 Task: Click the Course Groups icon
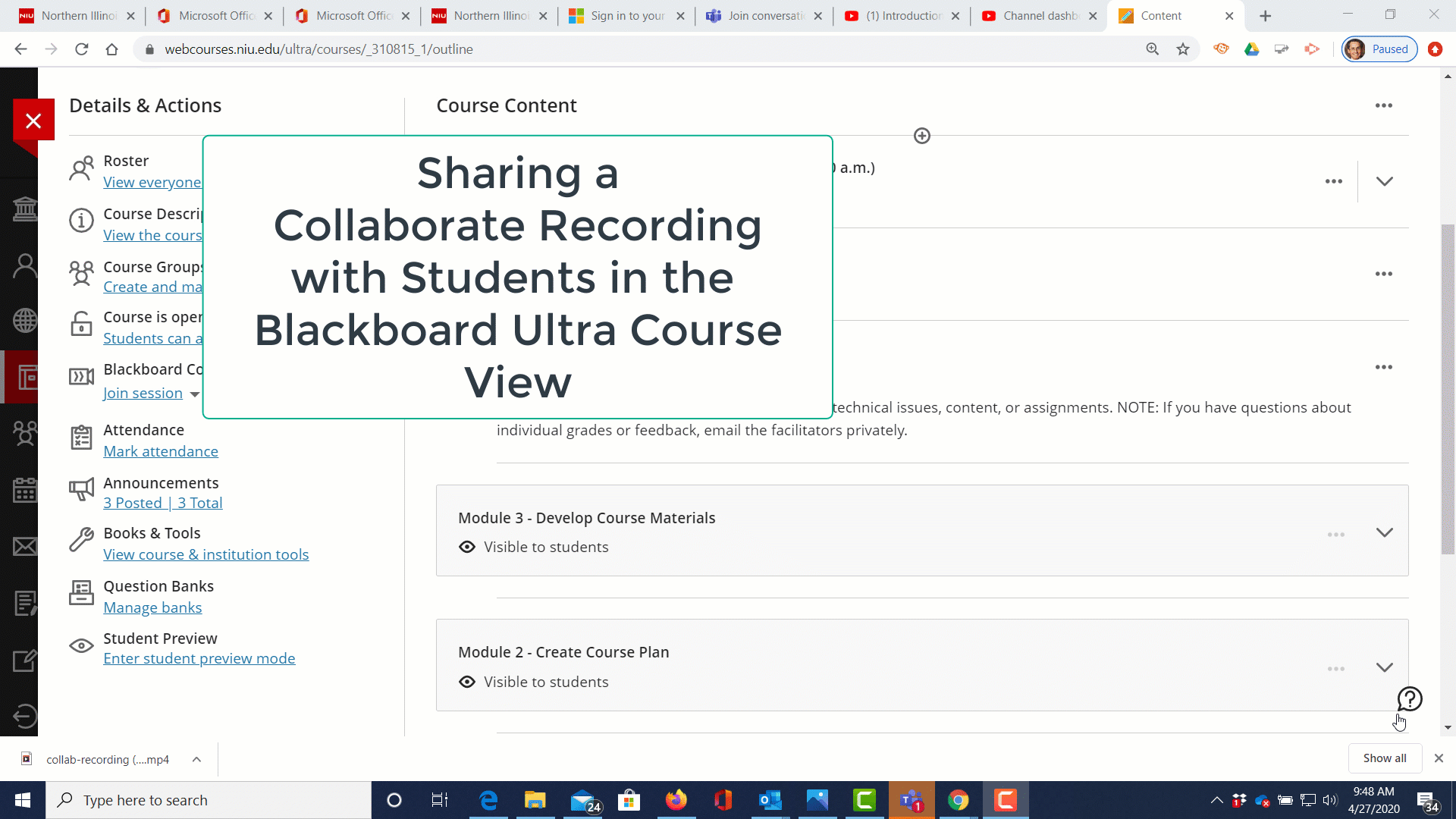(81, 273)
